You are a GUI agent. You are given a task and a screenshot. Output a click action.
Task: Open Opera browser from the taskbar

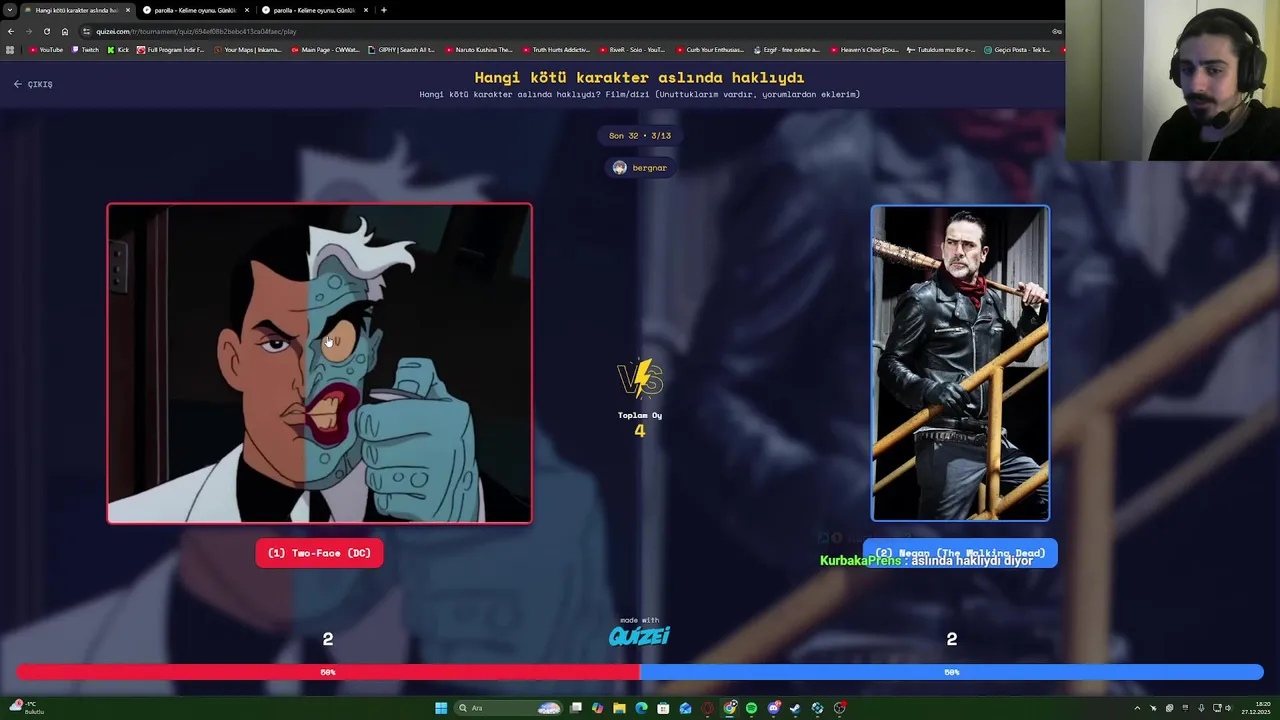707,708
